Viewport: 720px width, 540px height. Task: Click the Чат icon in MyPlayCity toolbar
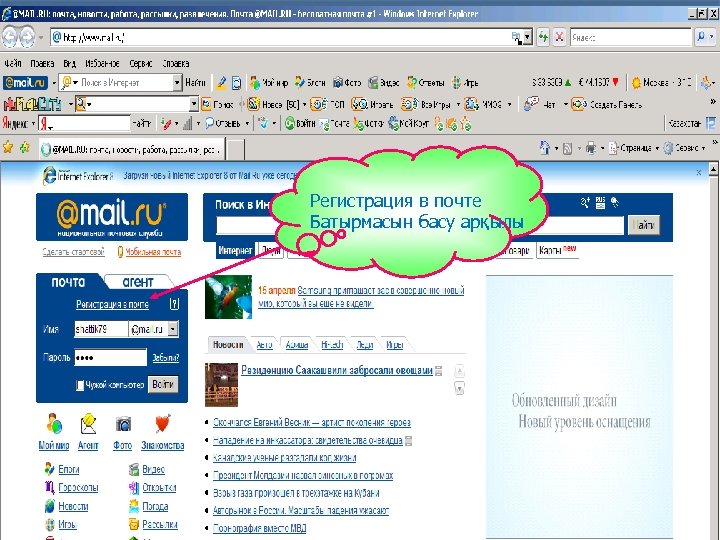click(531, 104)
